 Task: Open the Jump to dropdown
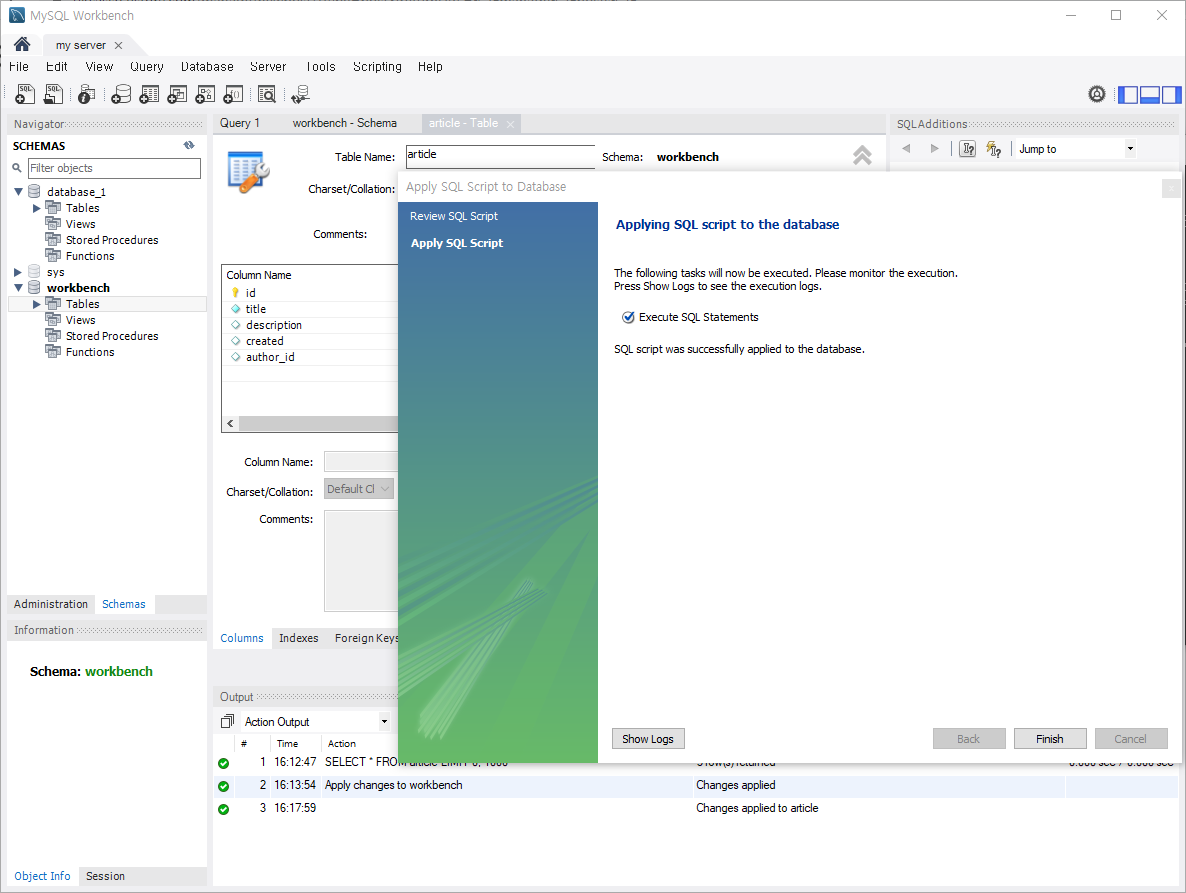[x=1130, y=149]
